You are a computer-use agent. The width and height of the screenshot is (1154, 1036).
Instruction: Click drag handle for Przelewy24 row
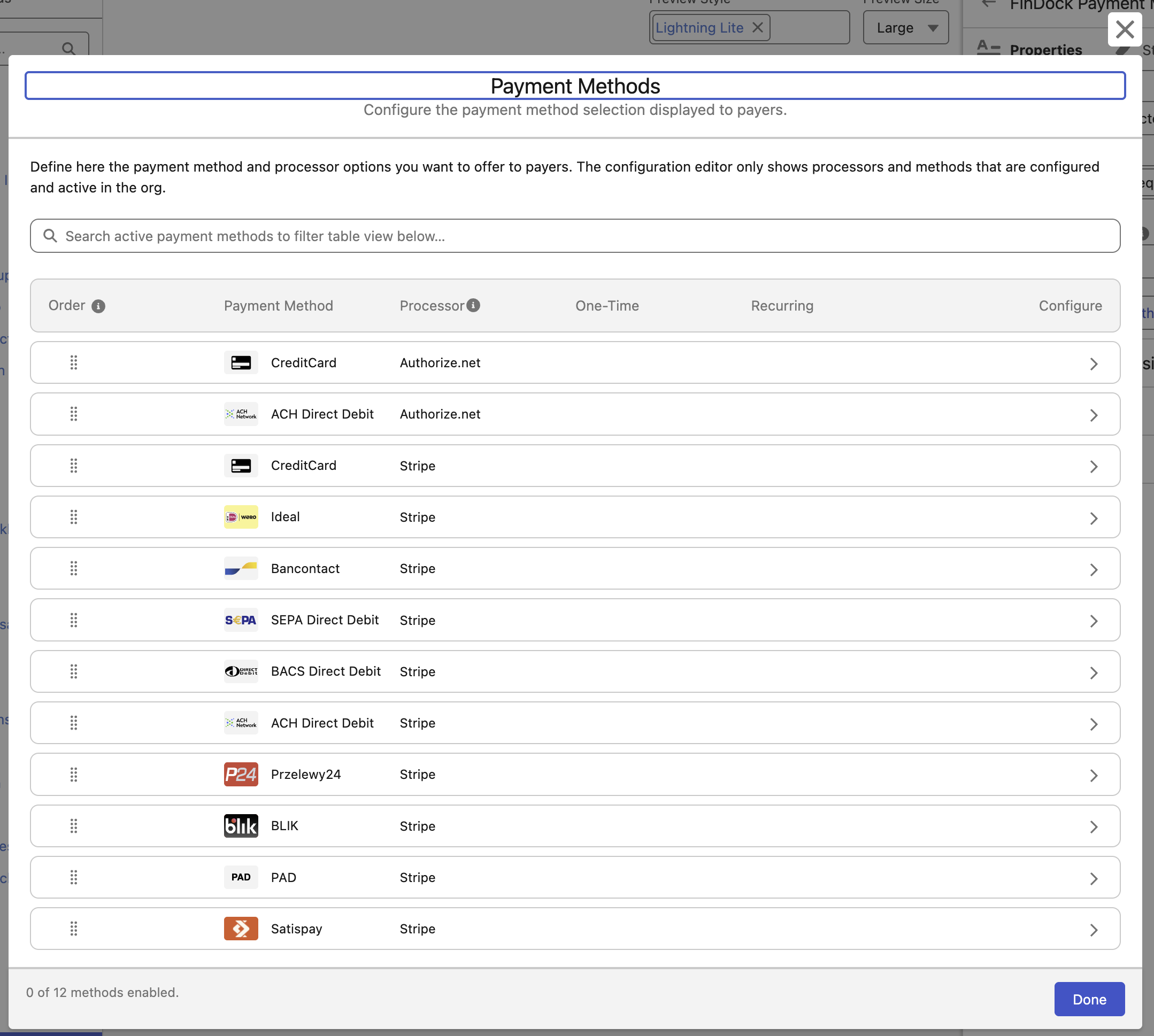73,775
